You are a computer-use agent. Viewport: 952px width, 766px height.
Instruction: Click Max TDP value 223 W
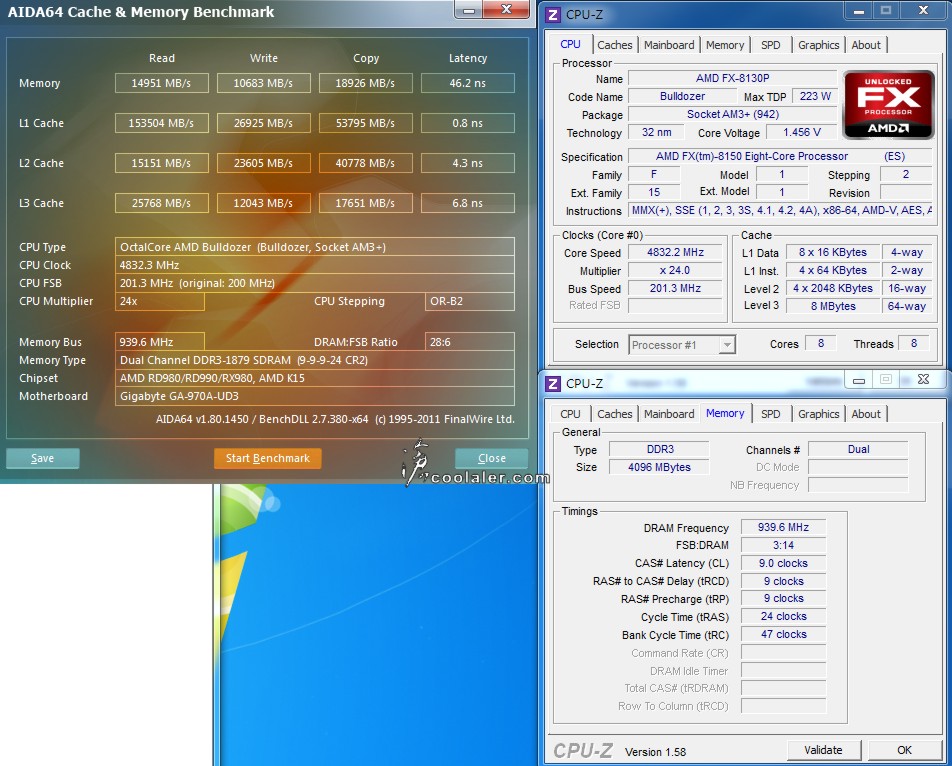815,97
